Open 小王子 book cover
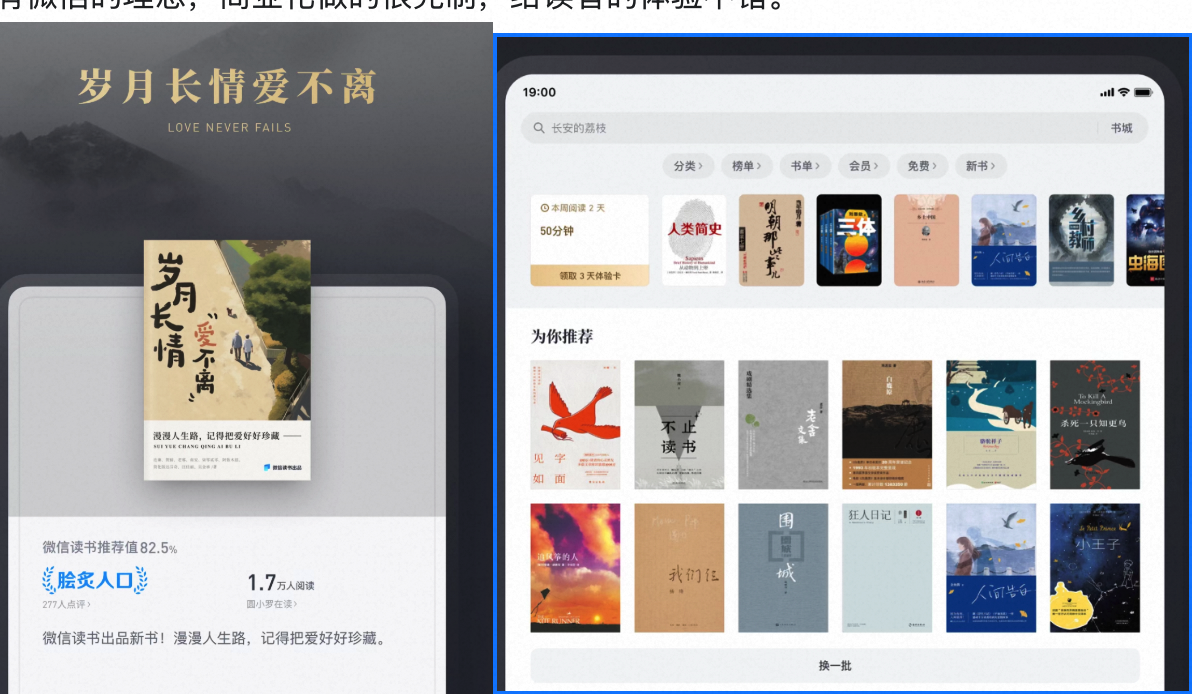Screen dimensions: 1192x694 [1095, 568]
